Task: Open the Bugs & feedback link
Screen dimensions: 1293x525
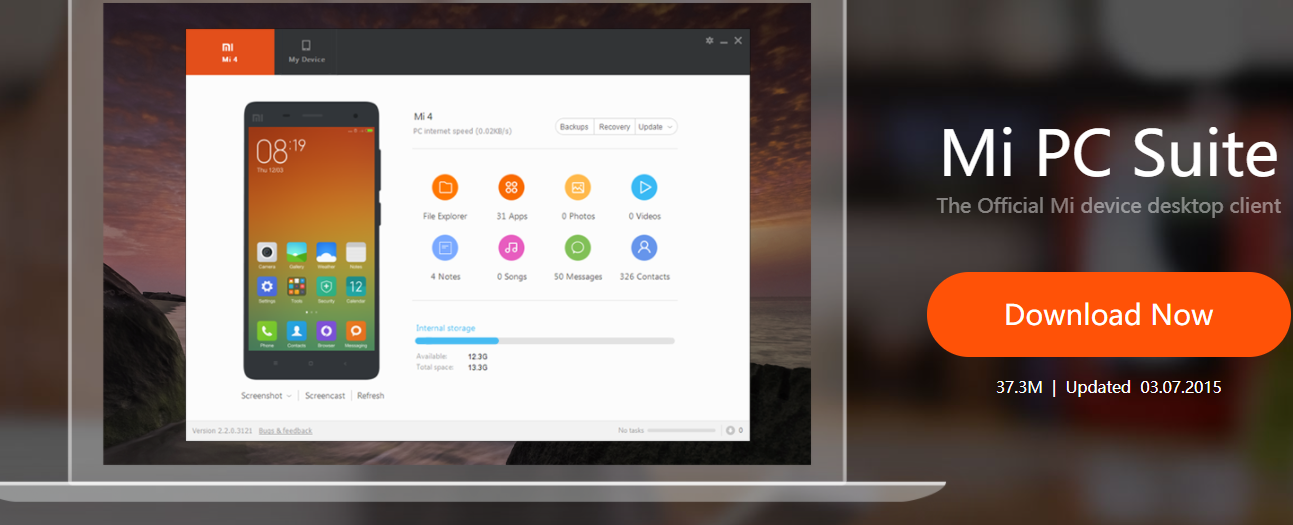Action: (285, 431)
